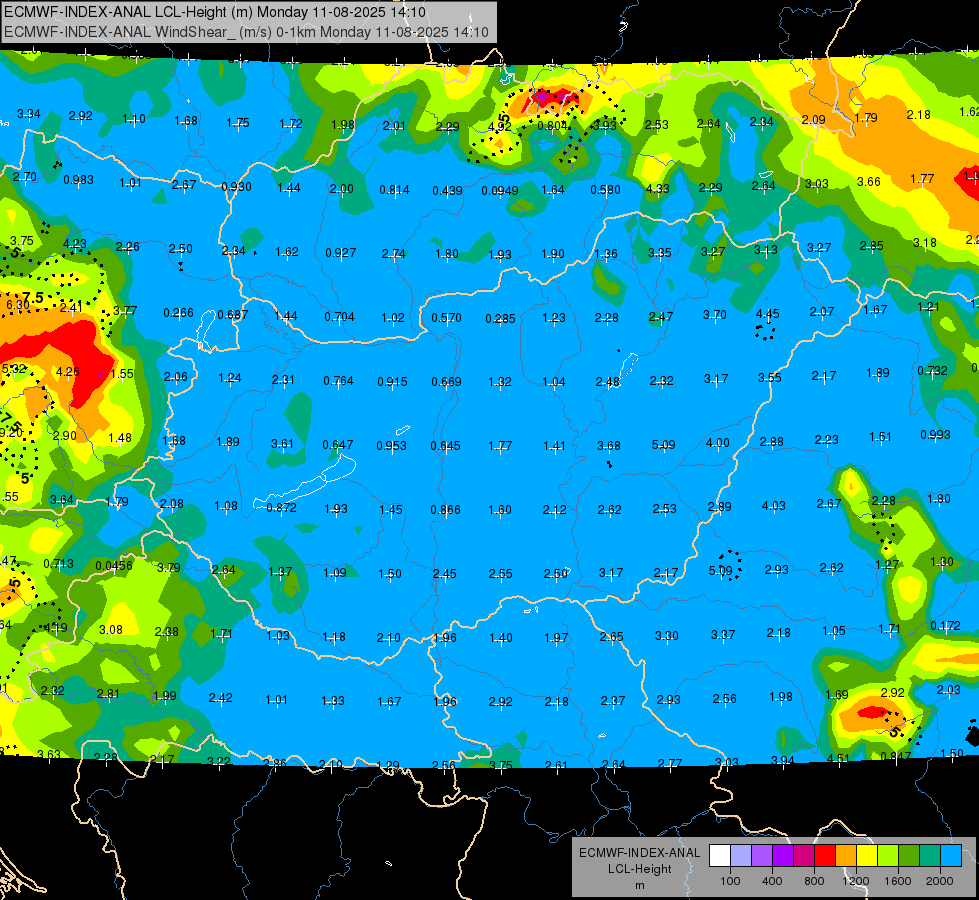This screenshot has height=900, width=979.
Task: Click the wind shear value 0.814
Action: pyautogui.click(x=395, y=190)
